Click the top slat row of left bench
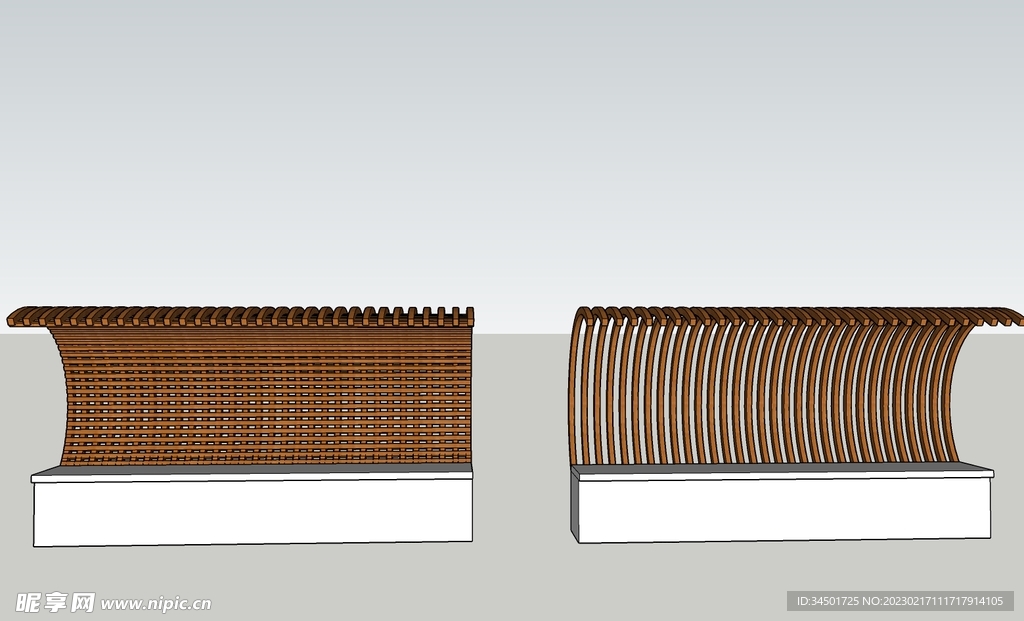 pos(260,316)
